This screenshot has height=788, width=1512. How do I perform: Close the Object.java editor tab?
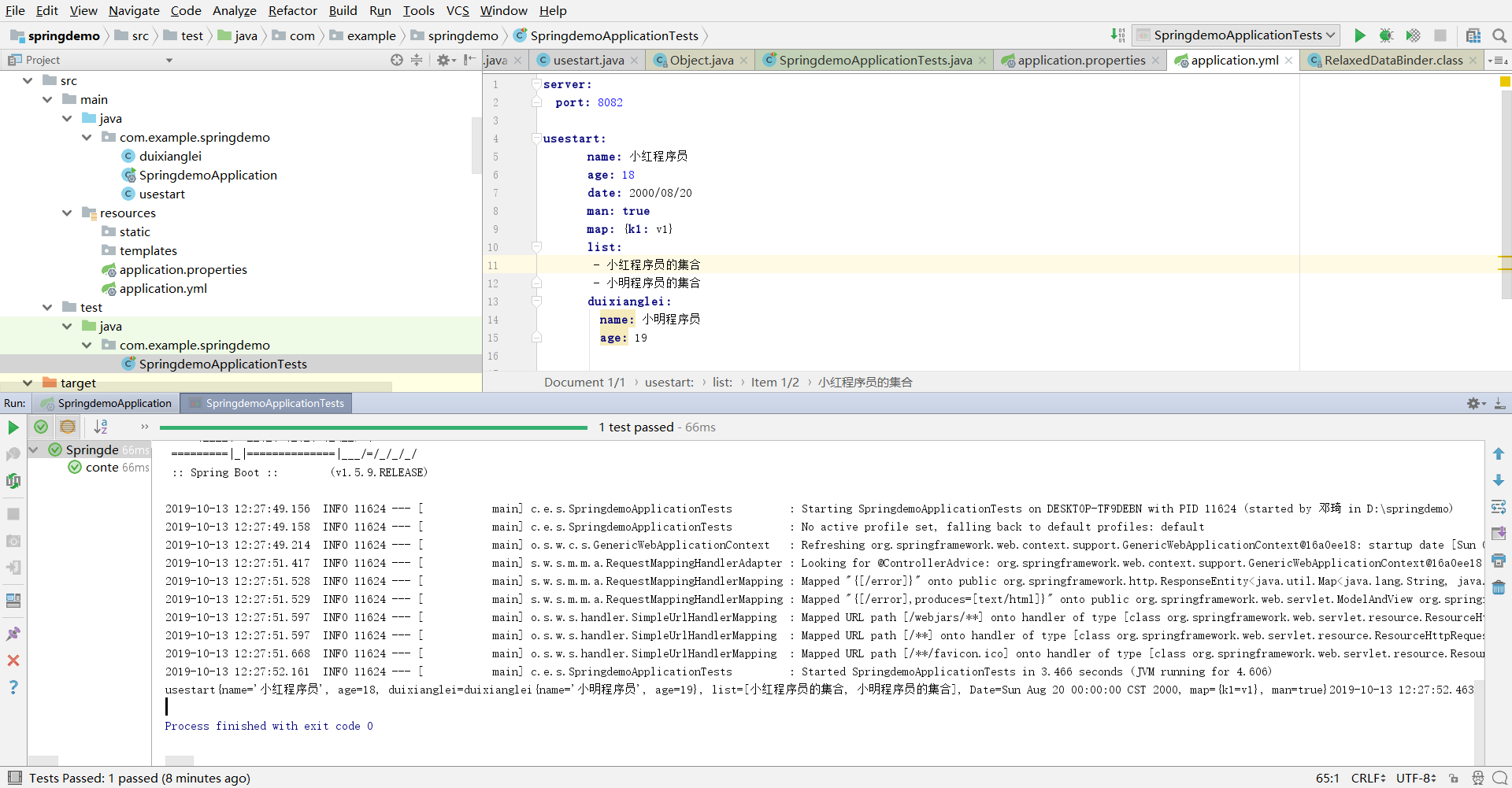tap(743, 61)
